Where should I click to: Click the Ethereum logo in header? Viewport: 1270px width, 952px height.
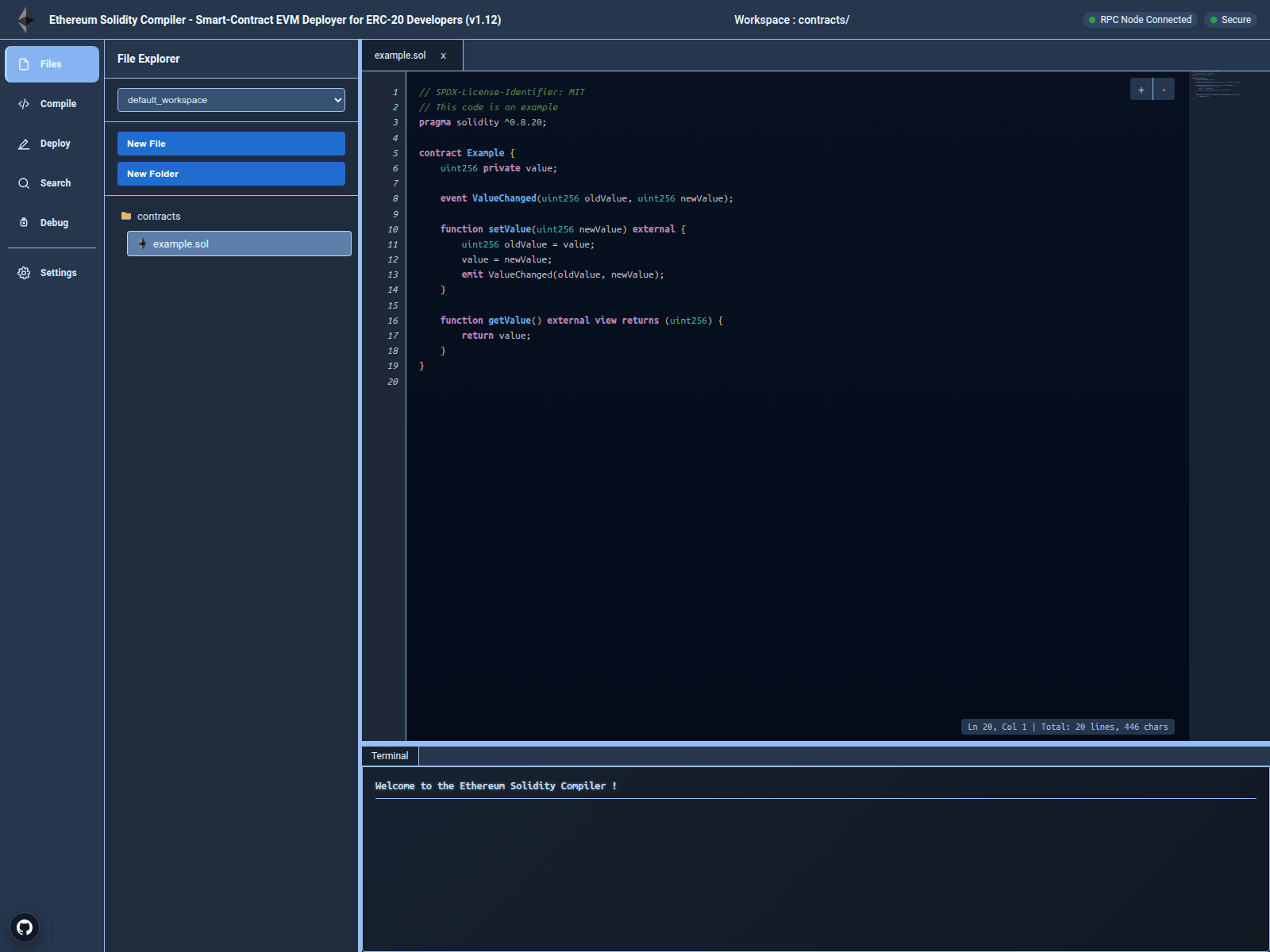(x=26, y=20)
